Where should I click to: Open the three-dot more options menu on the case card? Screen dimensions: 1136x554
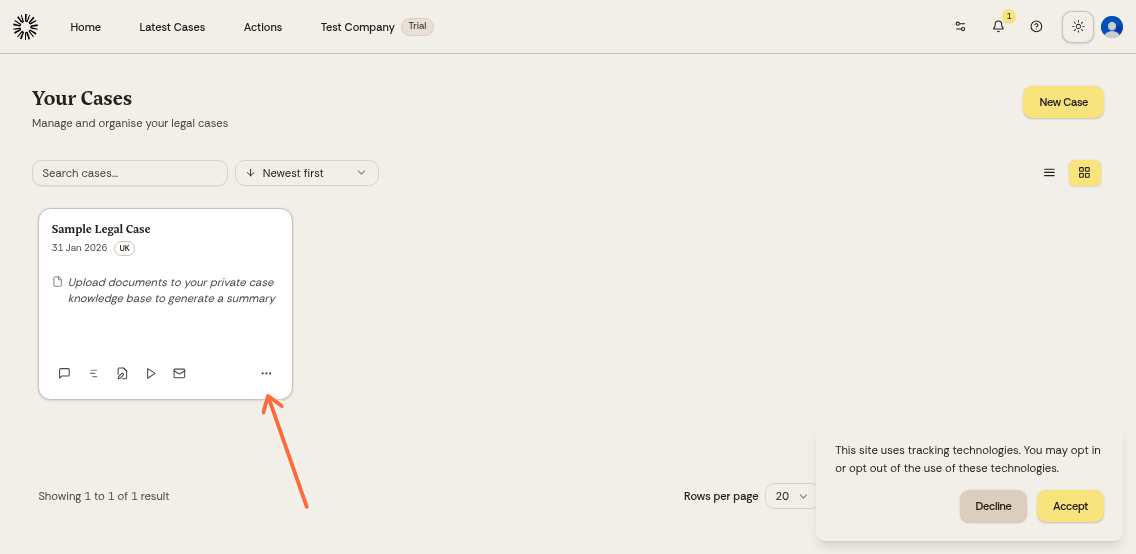point(266,373)
